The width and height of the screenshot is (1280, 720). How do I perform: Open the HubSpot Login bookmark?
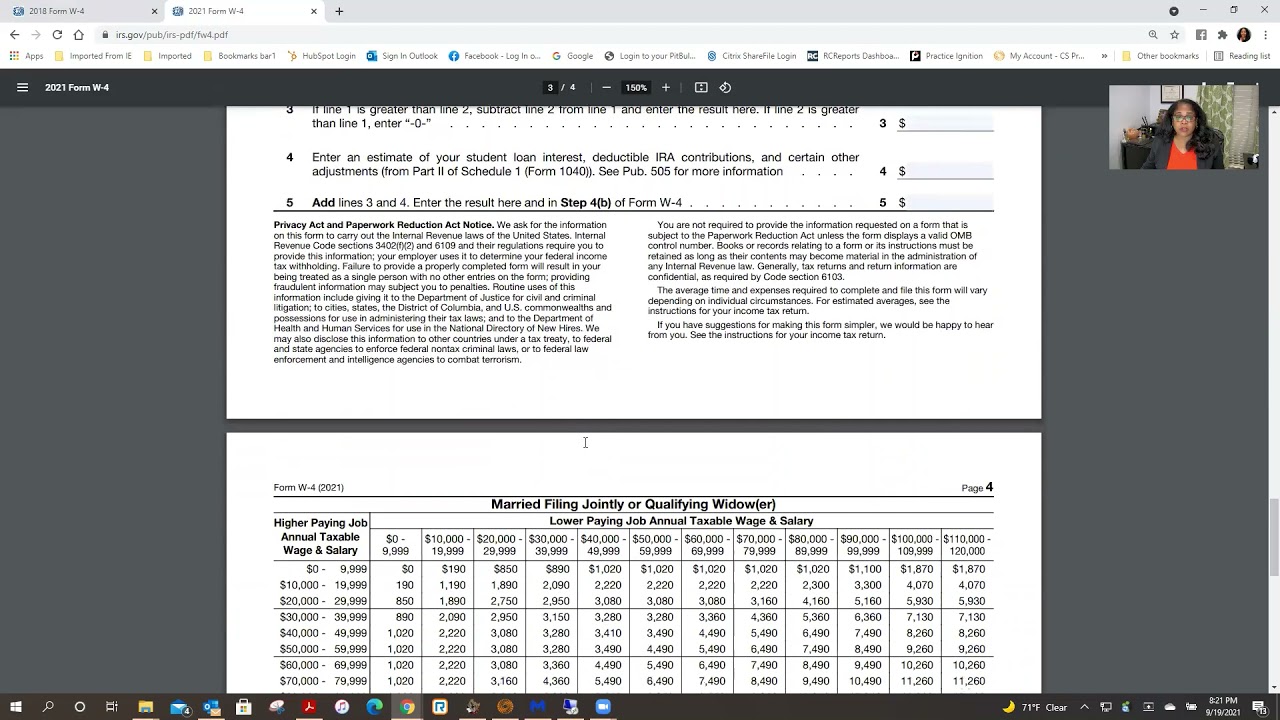click(x=321, y=56)
